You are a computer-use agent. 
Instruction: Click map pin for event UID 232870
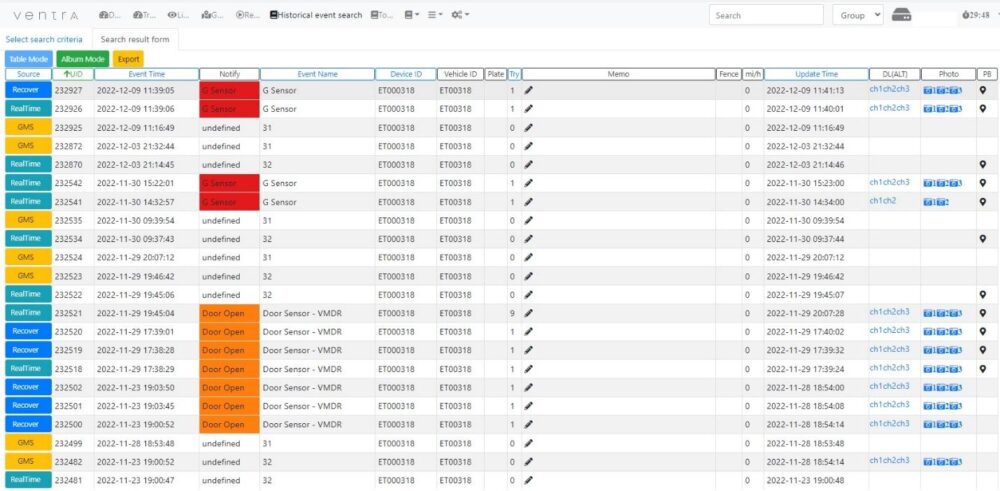pyautogui.click(x=983, y=165)
